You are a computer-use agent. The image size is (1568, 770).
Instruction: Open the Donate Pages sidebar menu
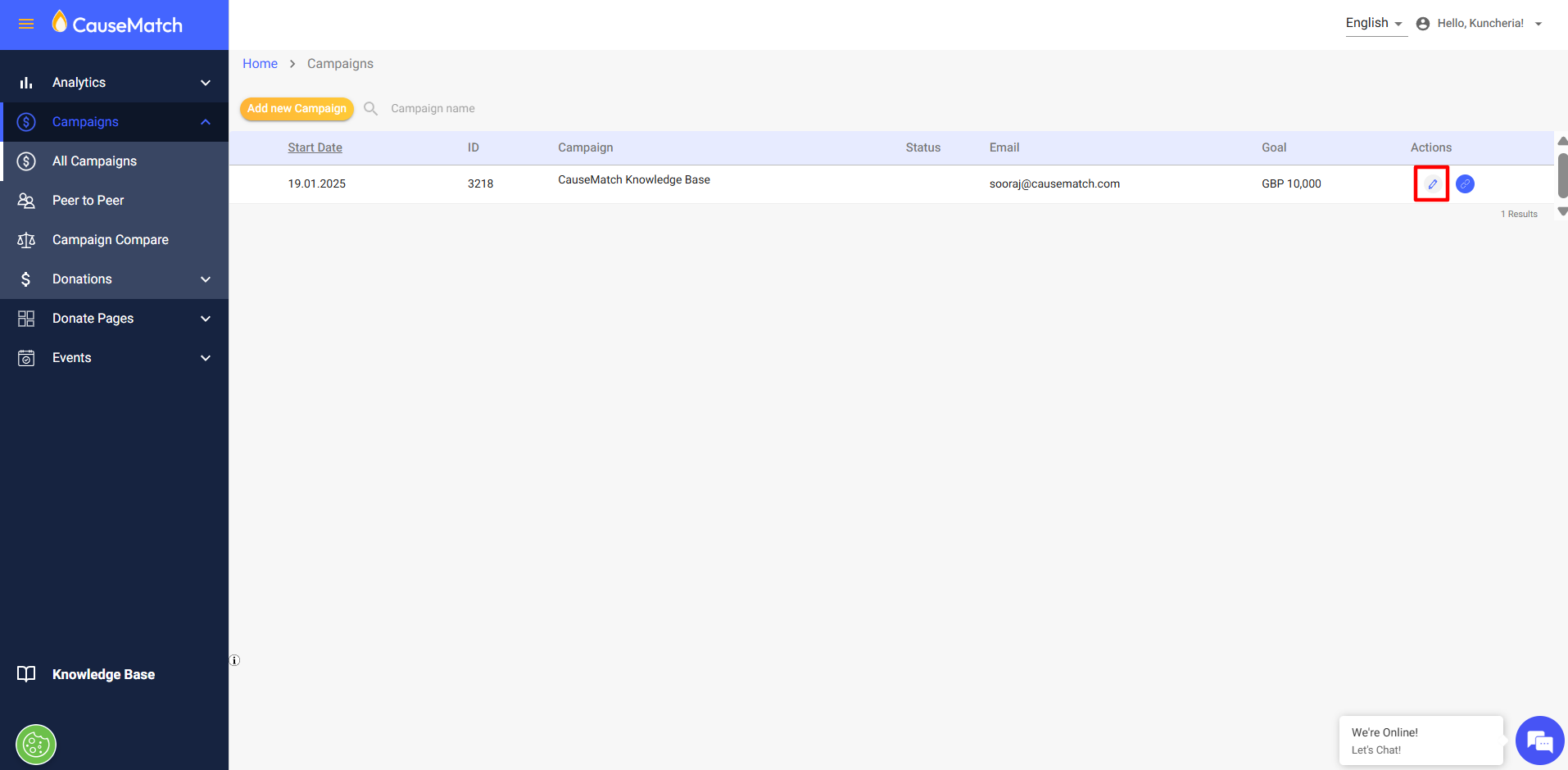(115, 319)
